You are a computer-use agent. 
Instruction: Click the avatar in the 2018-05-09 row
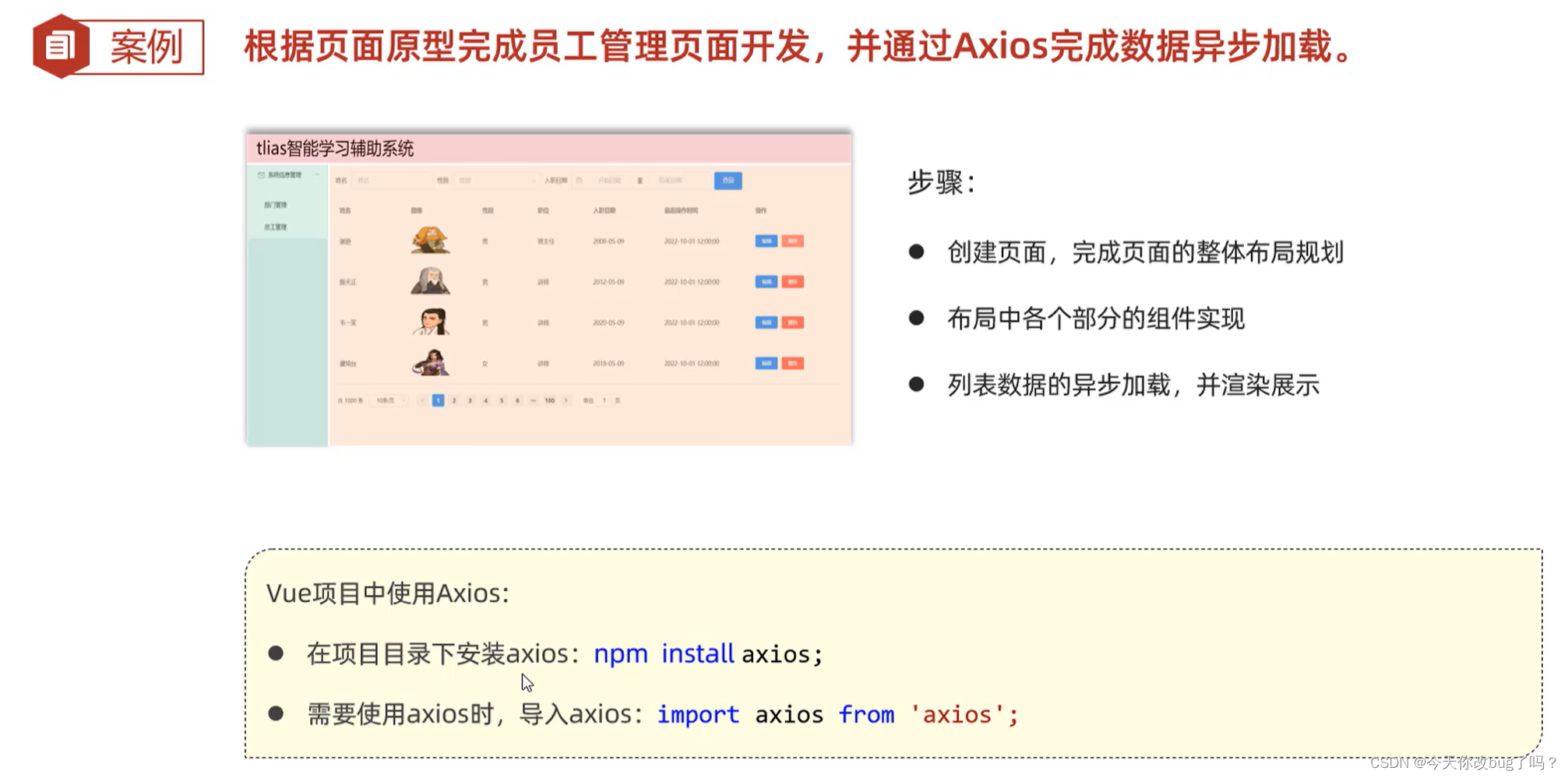[430, 362]
